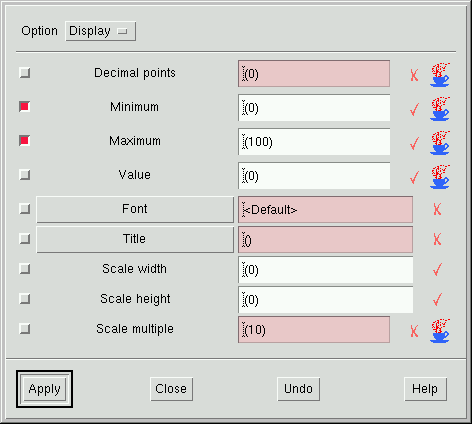The width and height of the screenshot is (472, 424).
Task: Tick the Scale height checkbox
Action: pyautogui.click(x=25, y=299)
